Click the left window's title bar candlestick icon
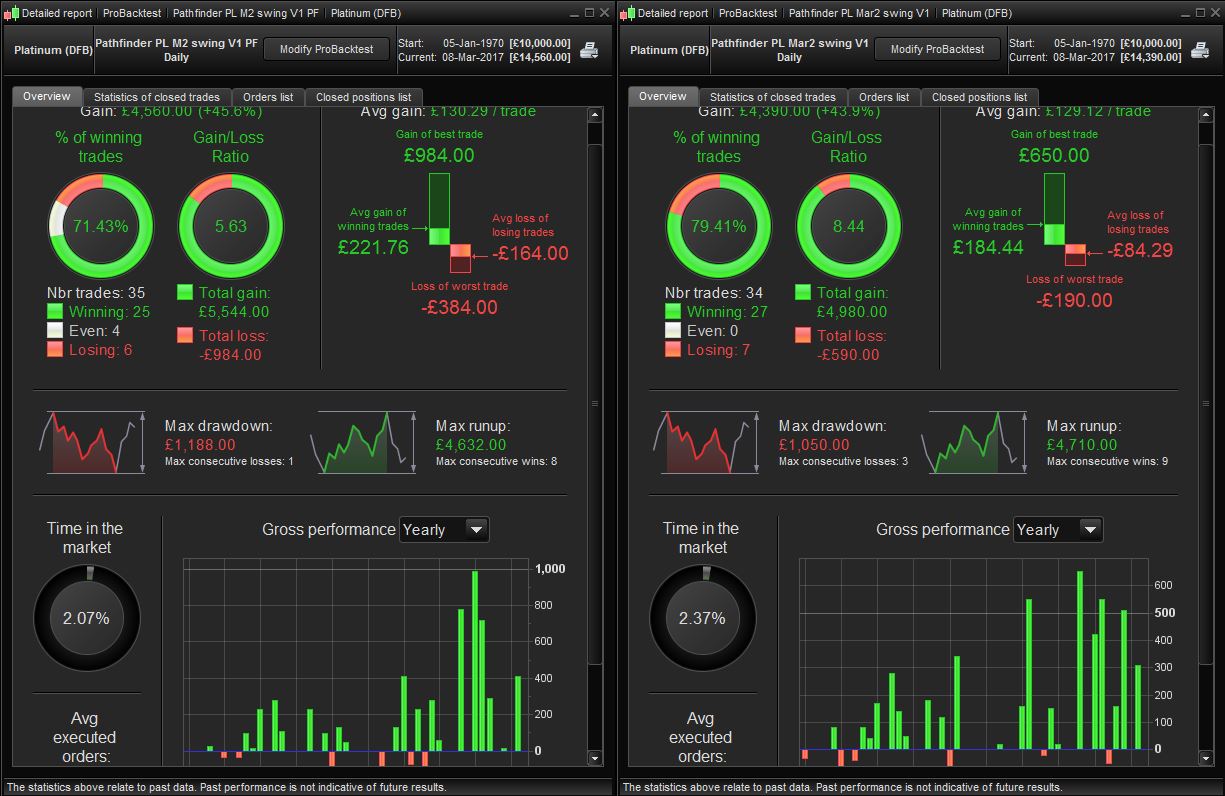Viewport: 1225px width, 796px height. [x=11, y=13]
